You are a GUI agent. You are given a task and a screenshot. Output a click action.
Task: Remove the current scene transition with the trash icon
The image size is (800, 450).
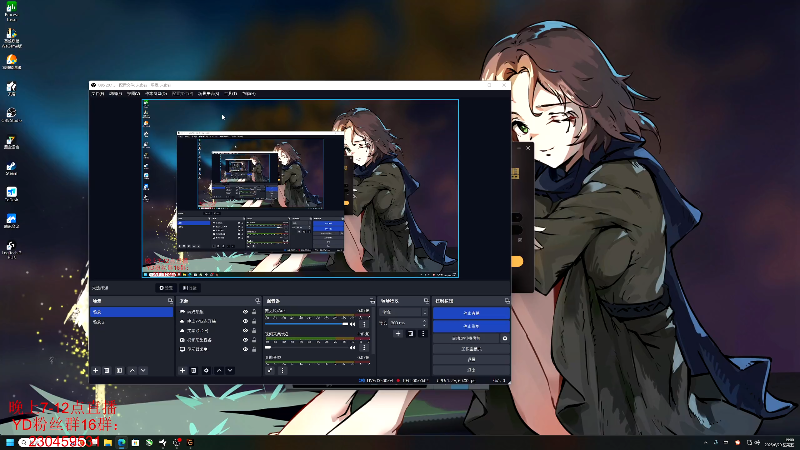411,333
